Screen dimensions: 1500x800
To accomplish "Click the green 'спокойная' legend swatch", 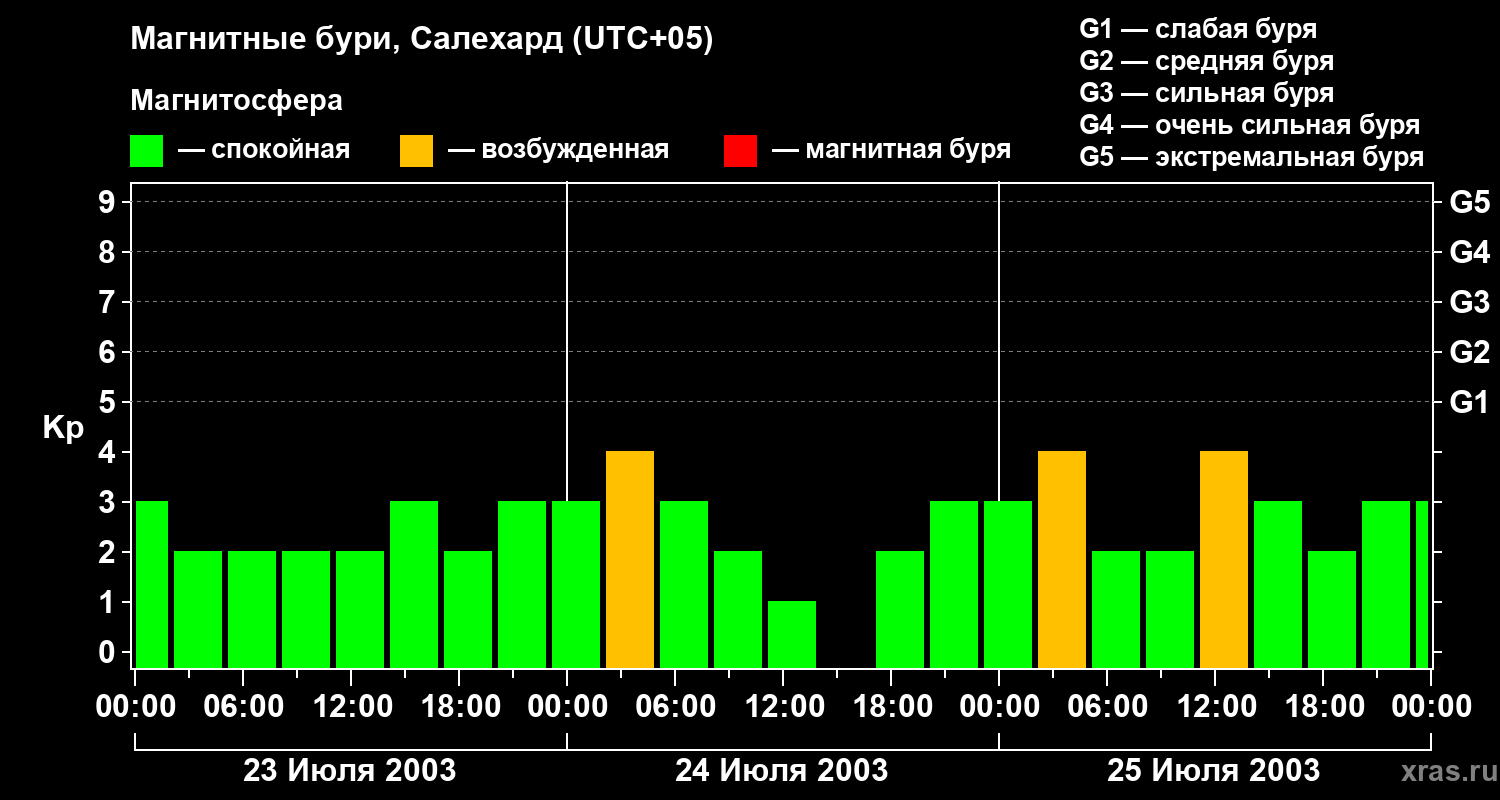I will click(x=146, y=151).
